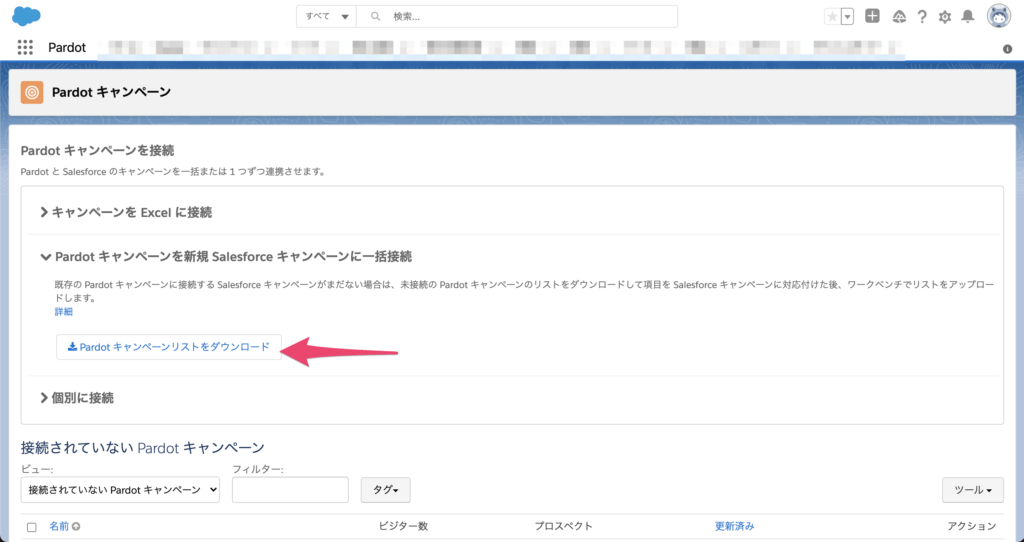Open the setup gear icon
Viewport: 1024px width, 542px height.
coord(945,17)
